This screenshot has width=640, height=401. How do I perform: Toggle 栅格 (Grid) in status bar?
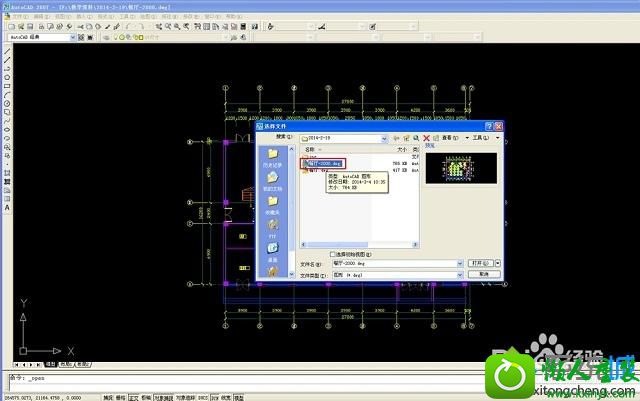[x=121, y=397]
